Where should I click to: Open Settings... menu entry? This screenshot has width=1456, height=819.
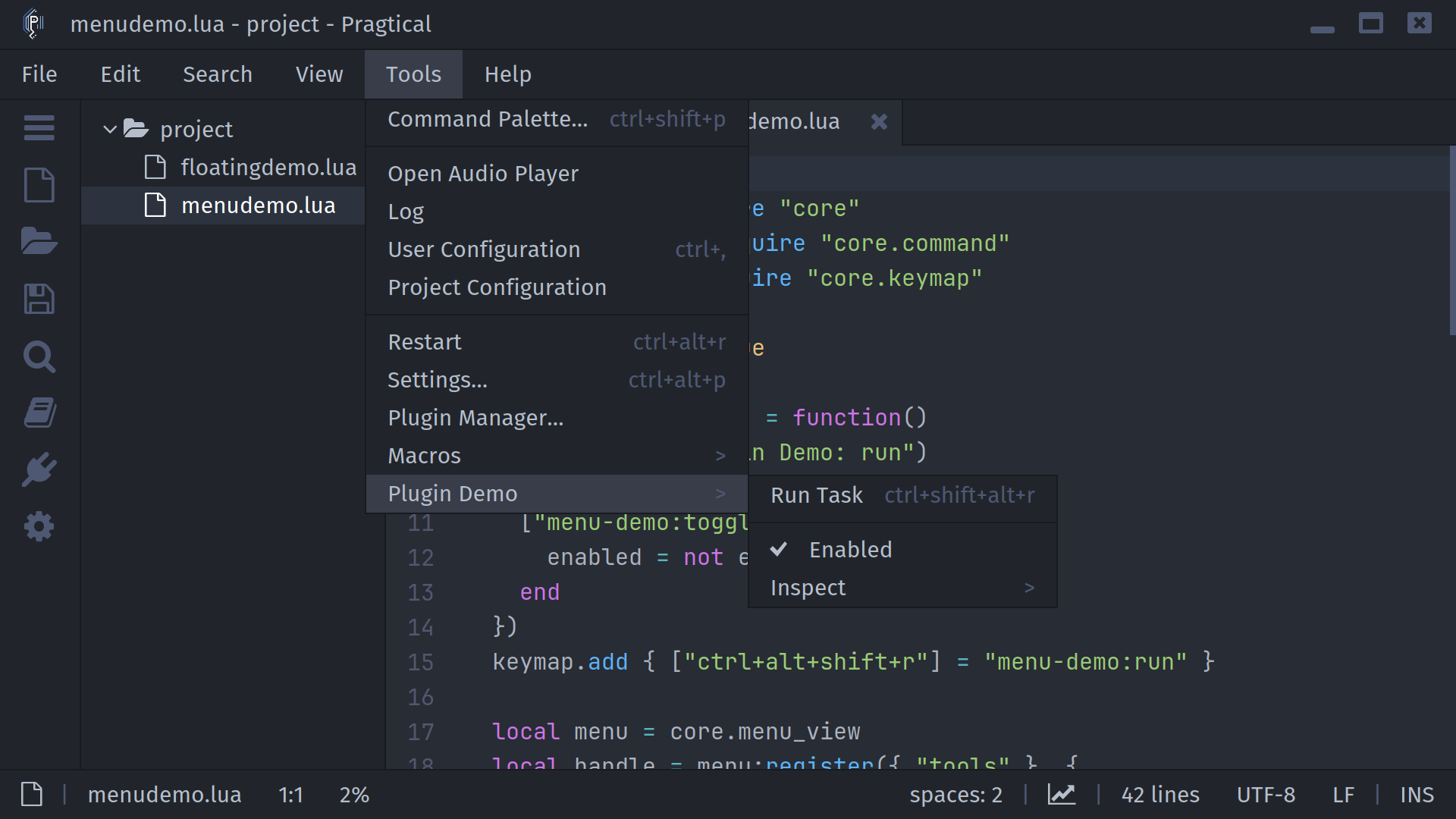coord(557,380)
